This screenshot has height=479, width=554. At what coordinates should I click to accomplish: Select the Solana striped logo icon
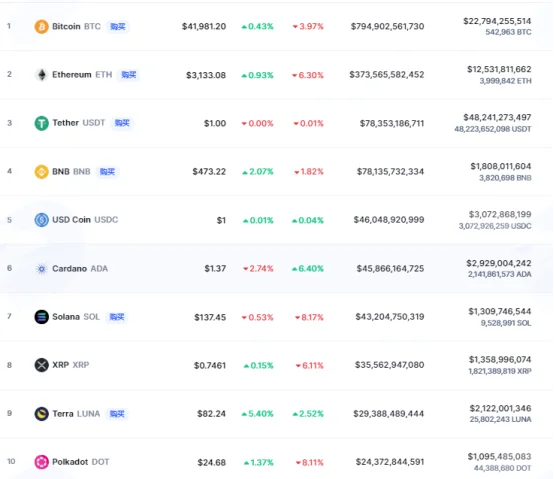[41, 317]
